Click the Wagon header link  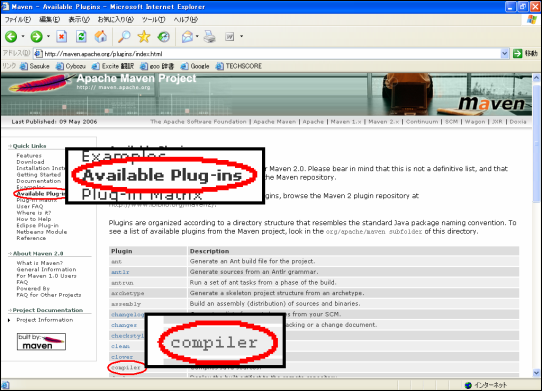(x=475, y=122)
